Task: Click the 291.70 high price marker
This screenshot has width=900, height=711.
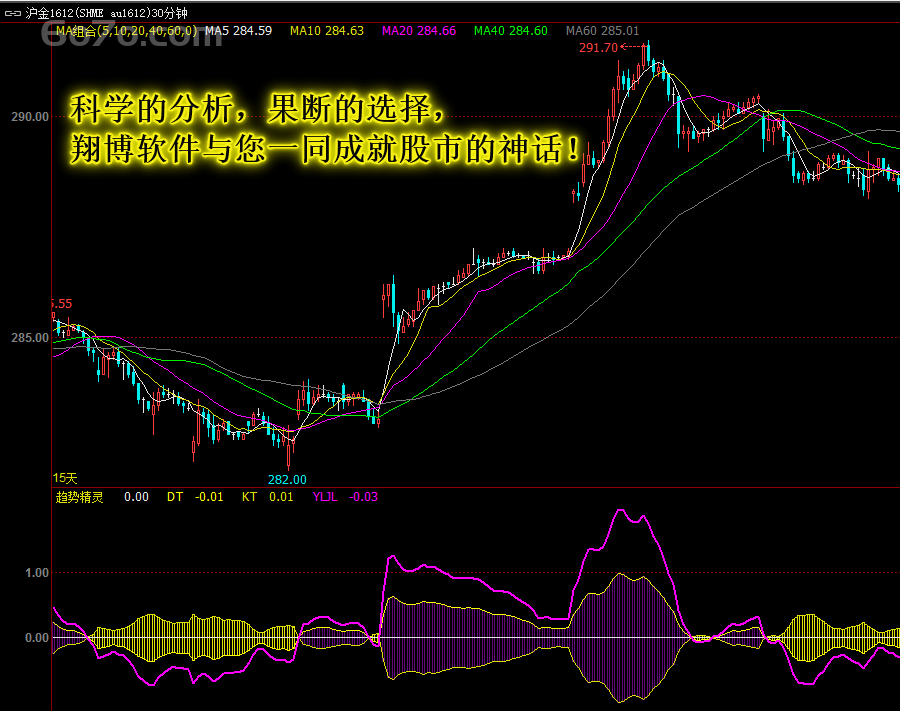Action: click(x=598, y=48)
